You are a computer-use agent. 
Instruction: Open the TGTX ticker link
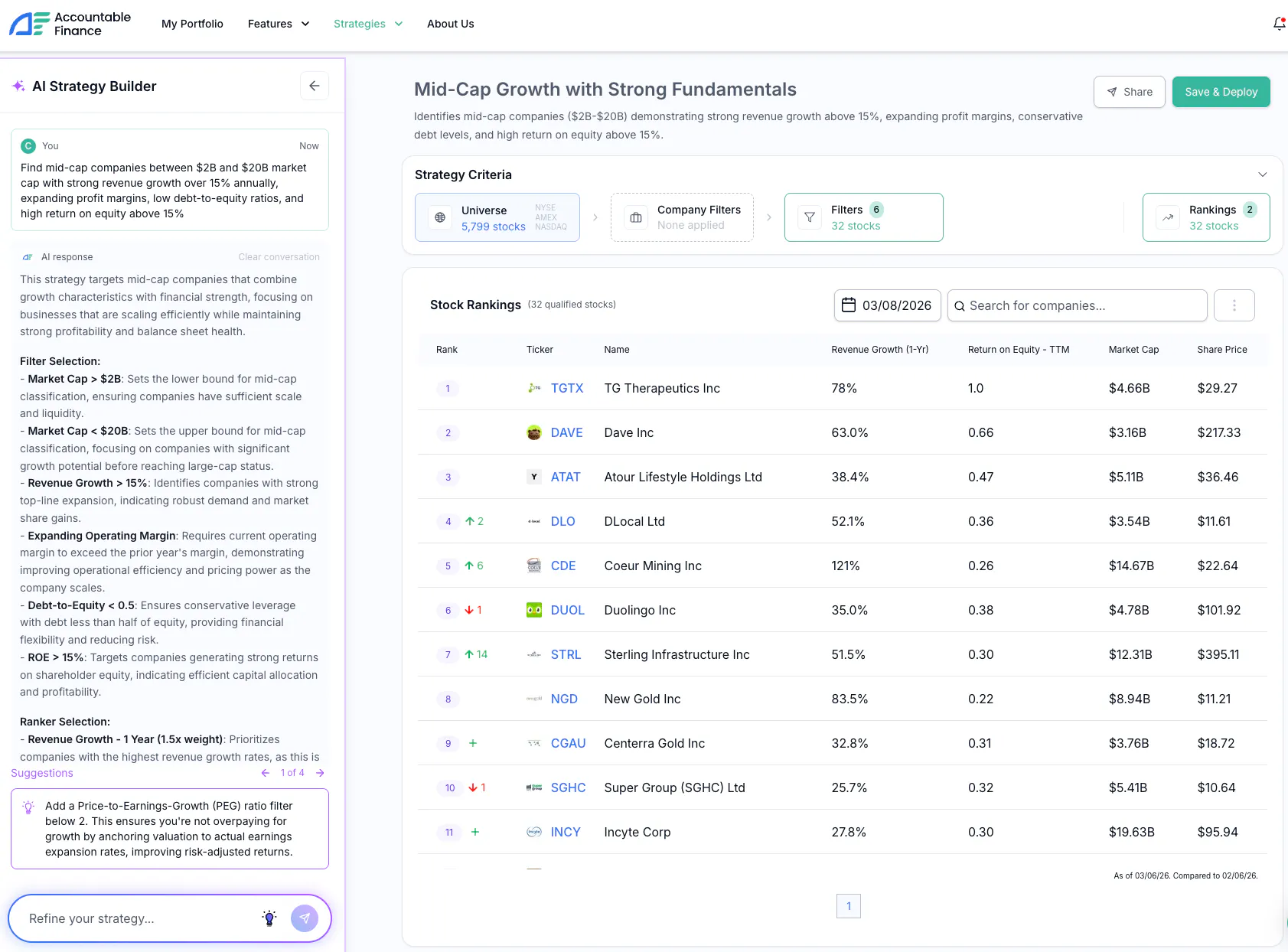(x=567, y=388)
